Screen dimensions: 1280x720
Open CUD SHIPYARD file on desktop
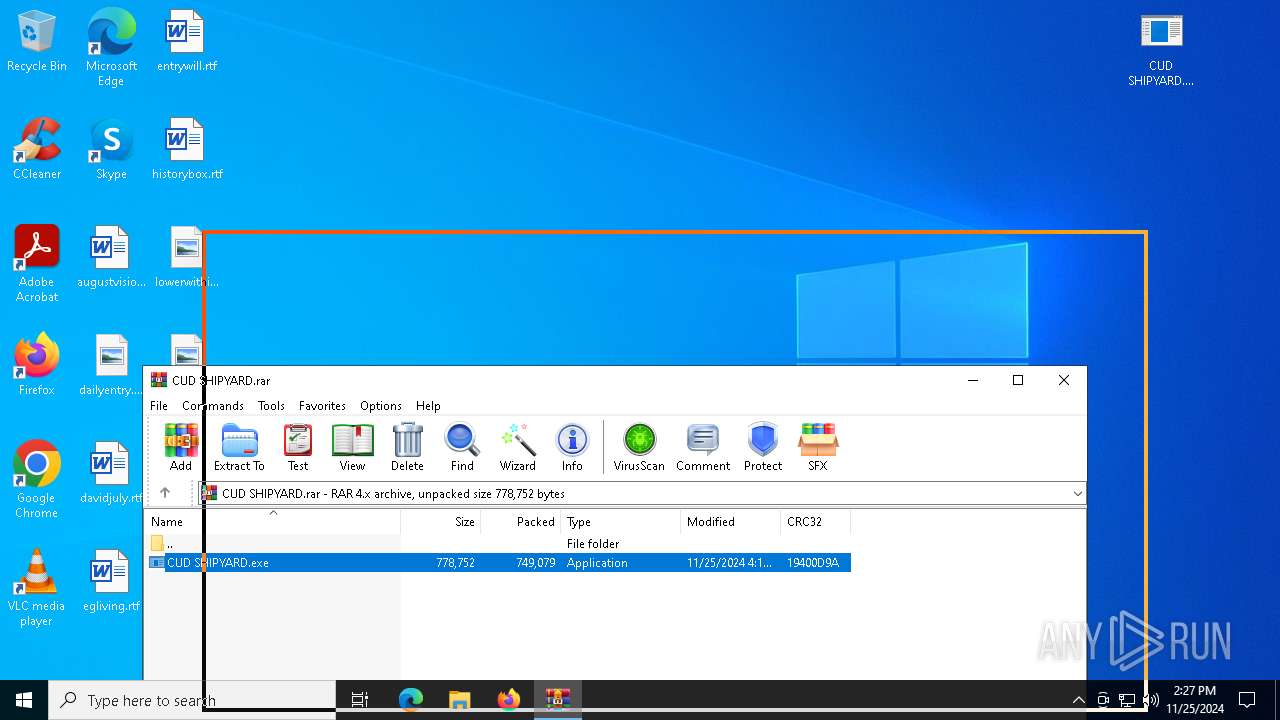[1161, 50]
